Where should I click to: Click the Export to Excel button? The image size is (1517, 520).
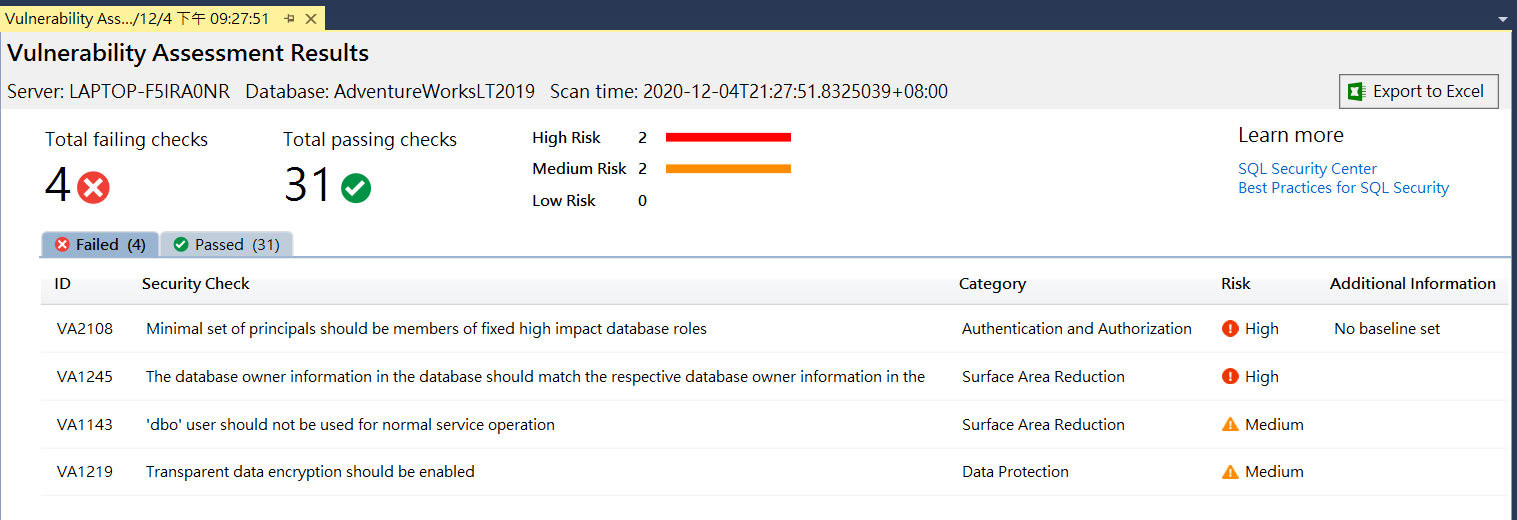(x=1418, y=91)
